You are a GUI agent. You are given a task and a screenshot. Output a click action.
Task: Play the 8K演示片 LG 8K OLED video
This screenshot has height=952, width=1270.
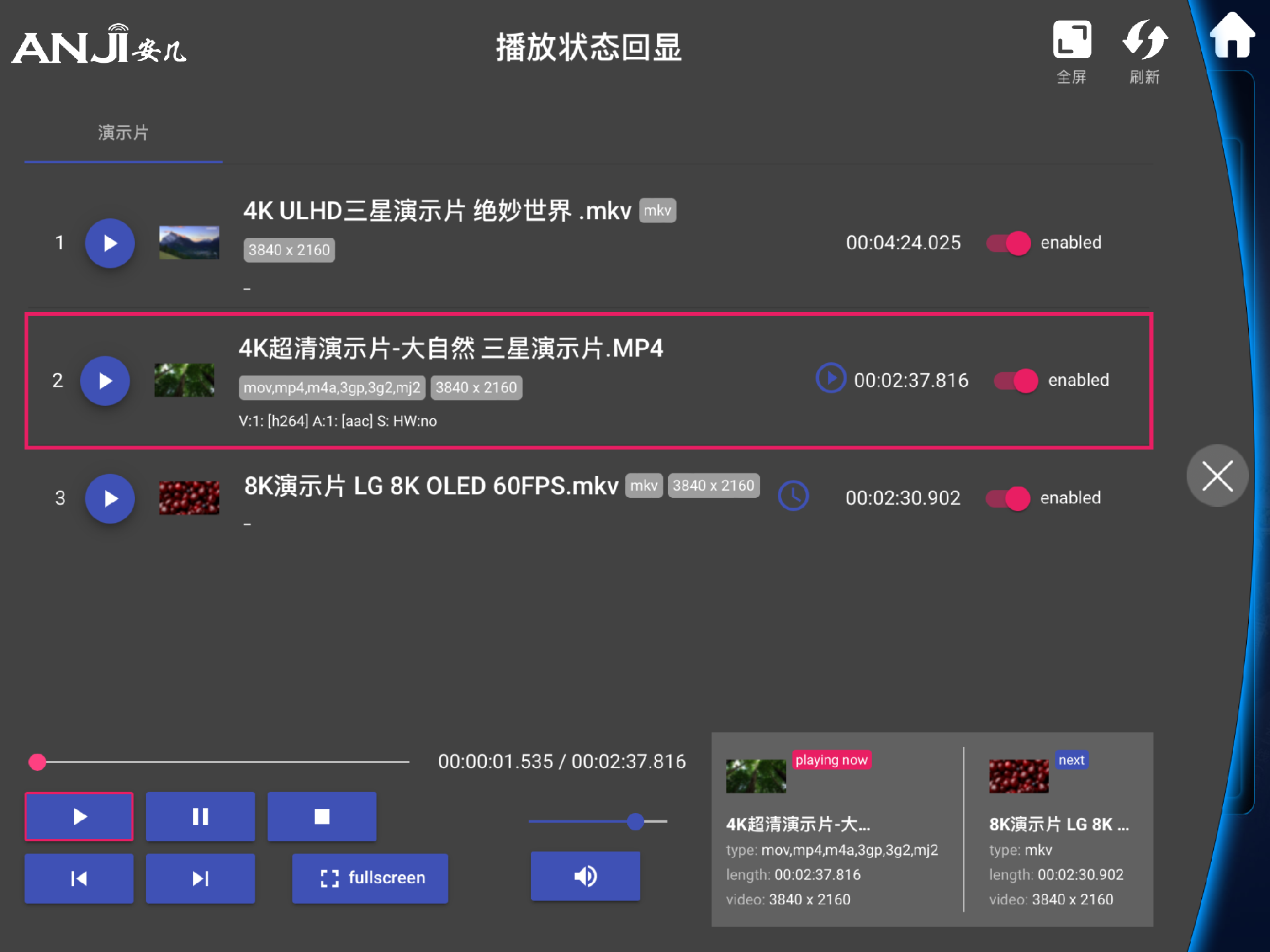[110, 498]
